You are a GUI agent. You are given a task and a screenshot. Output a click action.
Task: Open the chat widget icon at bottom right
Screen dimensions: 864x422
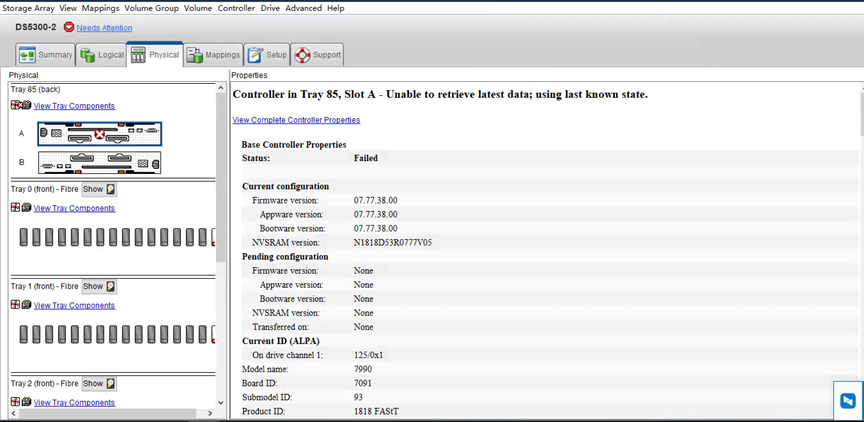(x=847, y=401)
